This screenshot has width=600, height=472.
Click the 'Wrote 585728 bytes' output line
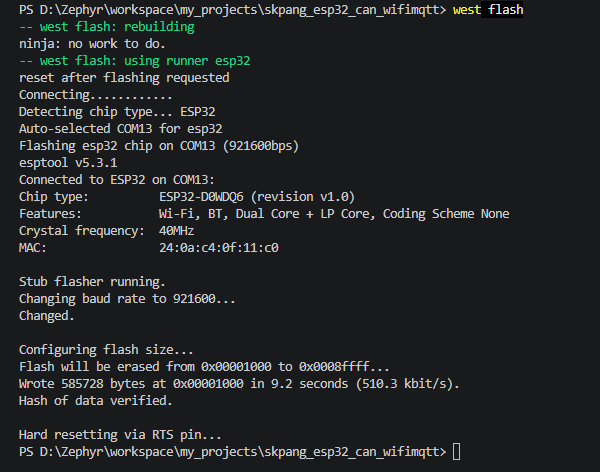click(239, 384)
